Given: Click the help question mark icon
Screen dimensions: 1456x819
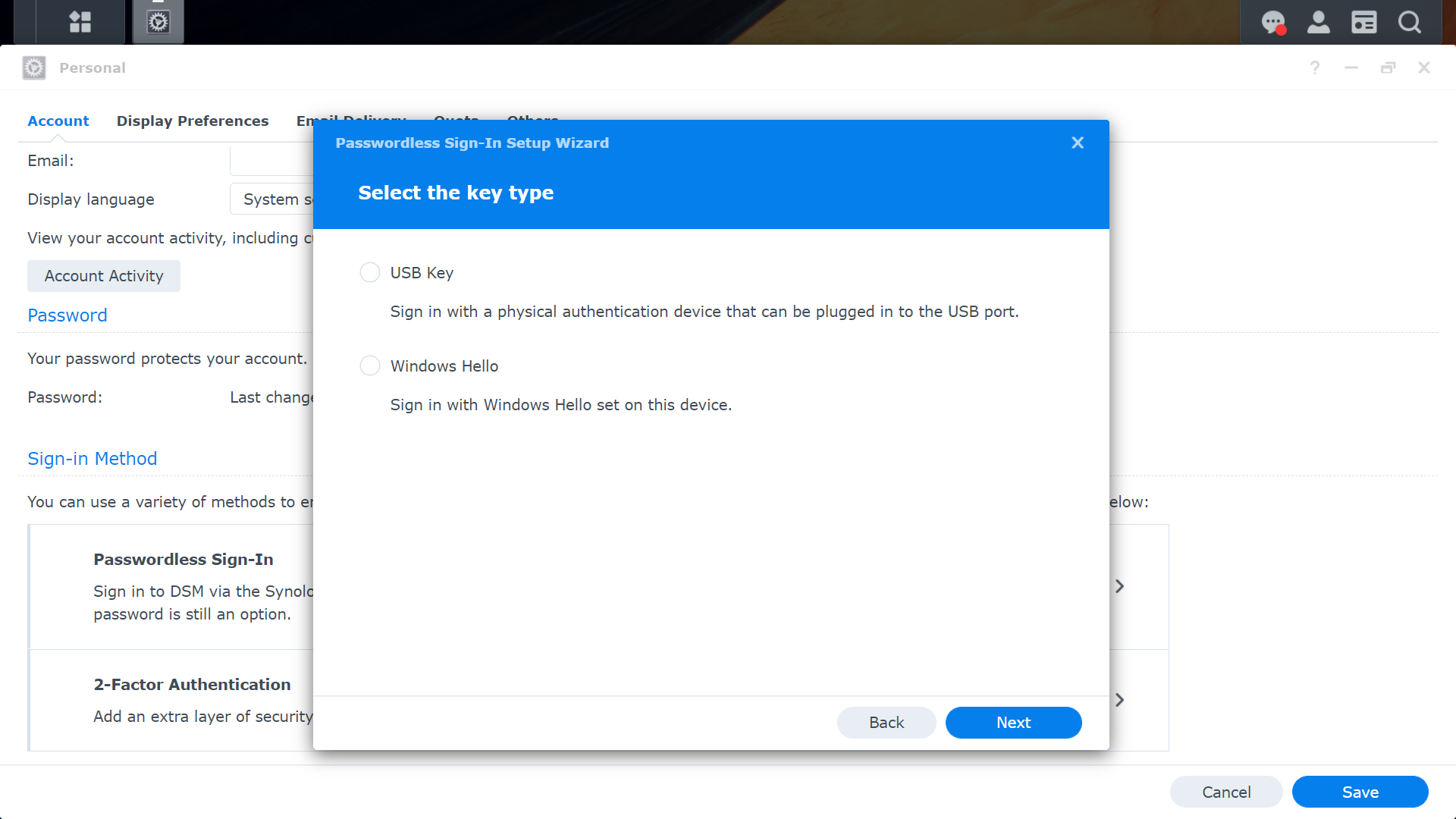Looking at the screenshot, I should [1315, 67].
